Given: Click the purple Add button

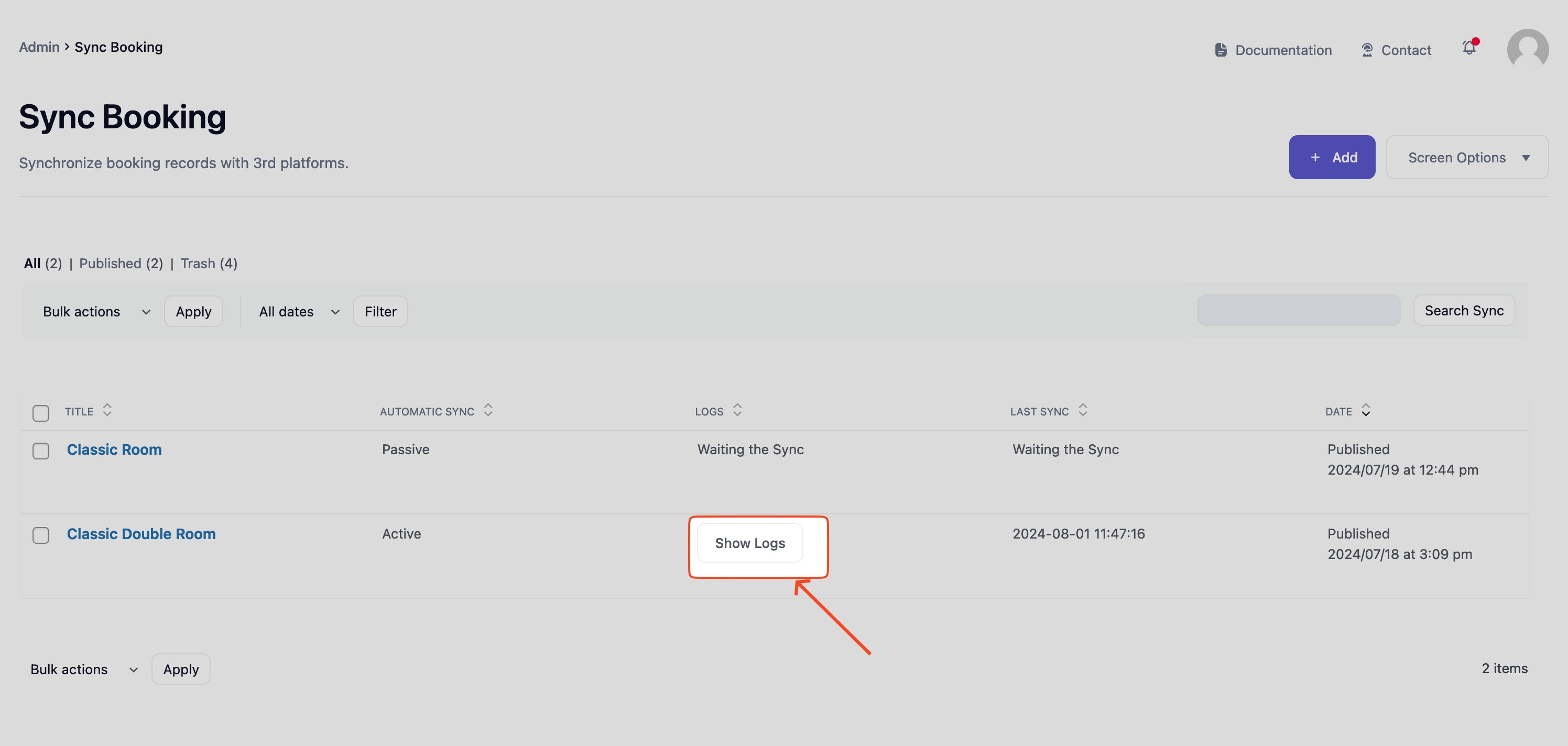Looking at the screenshot, I should click(x=1332, y=158).
